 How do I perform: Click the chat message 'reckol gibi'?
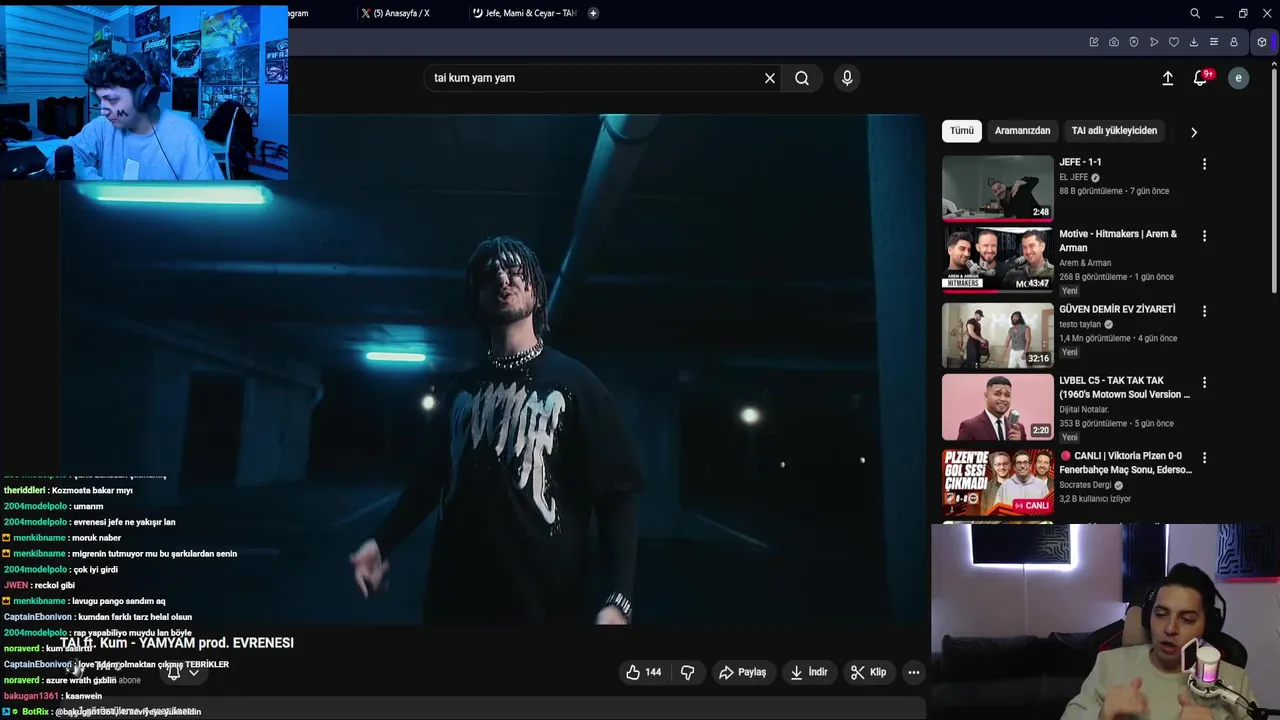pos(54,585)
